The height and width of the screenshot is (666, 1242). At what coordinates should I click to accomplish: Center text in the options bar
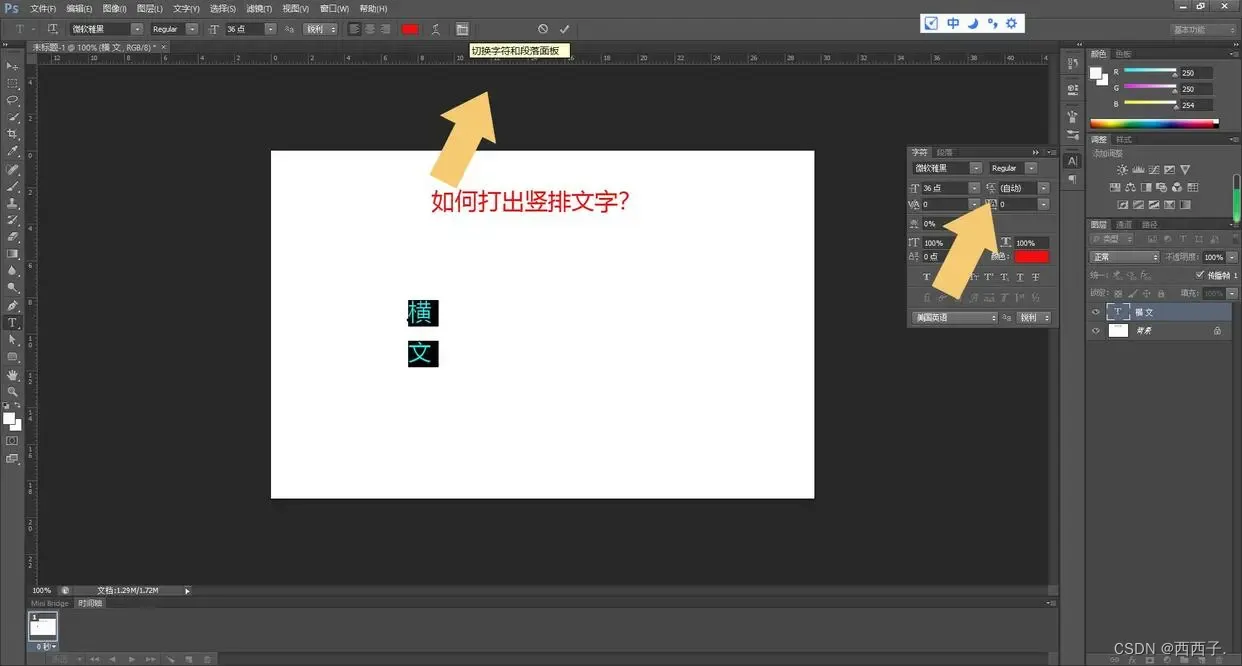pyautogui.click(x=370, y=29)
